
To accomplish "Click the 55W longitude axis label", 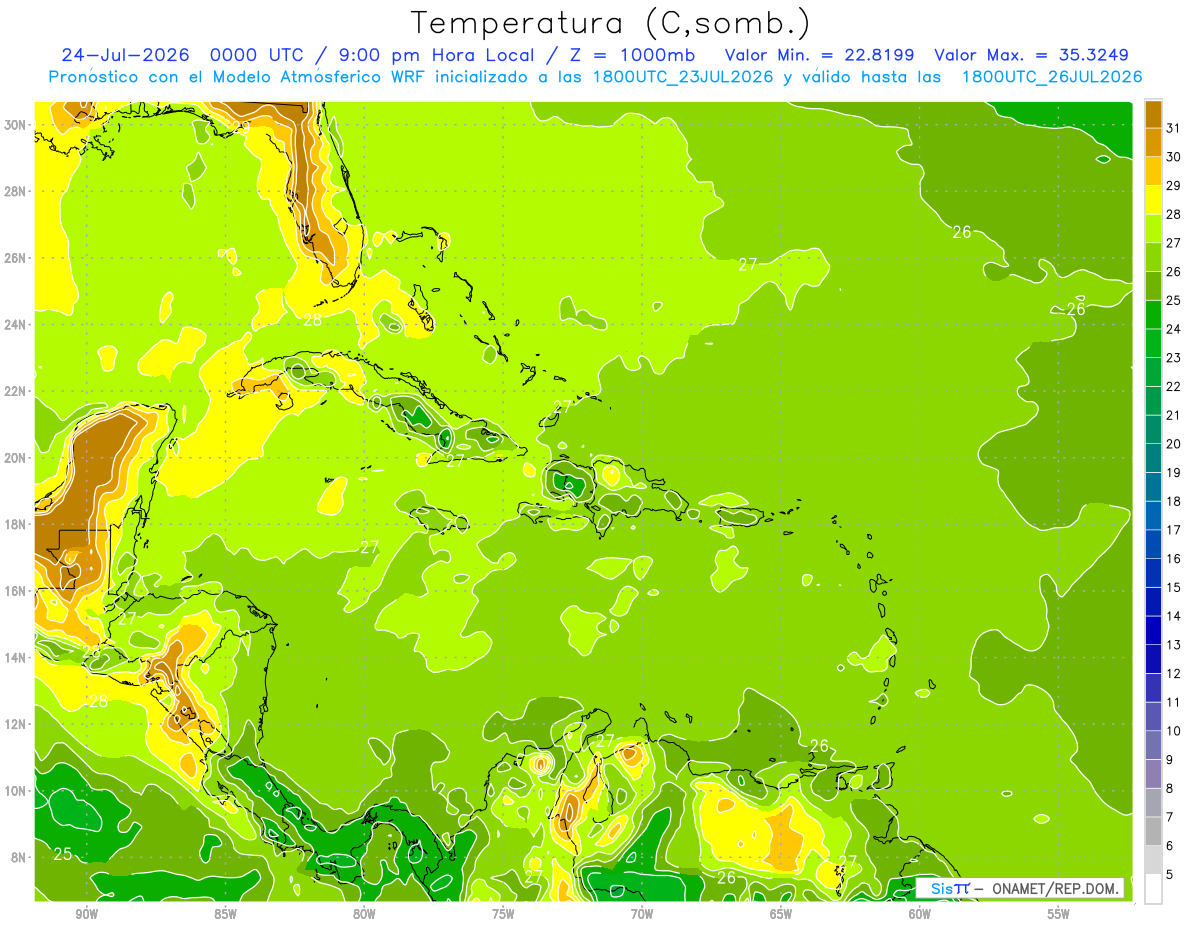I will [x=1058, y=914].
